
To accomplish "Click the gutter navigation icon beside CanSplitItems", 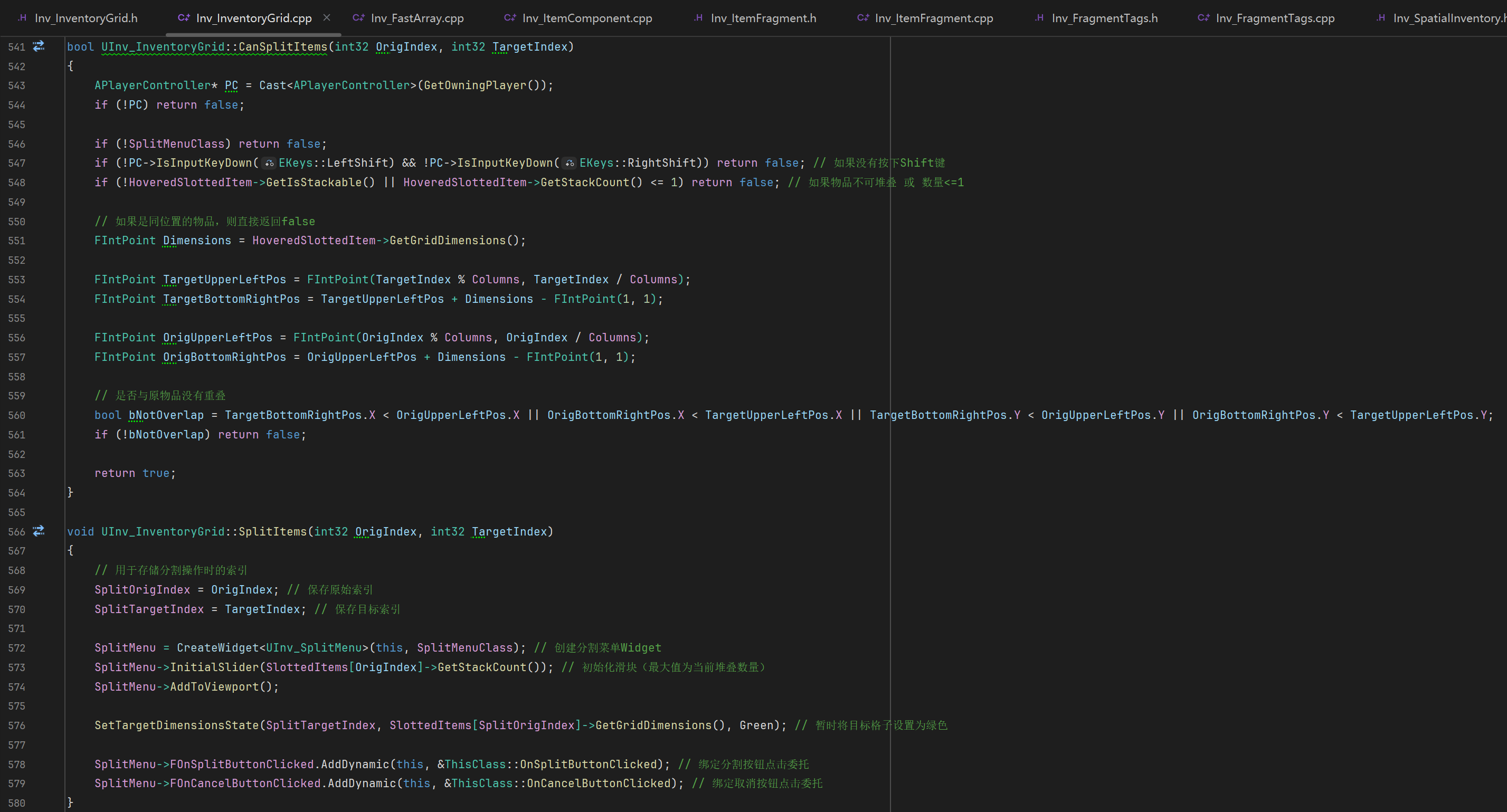I will point(39,46).
